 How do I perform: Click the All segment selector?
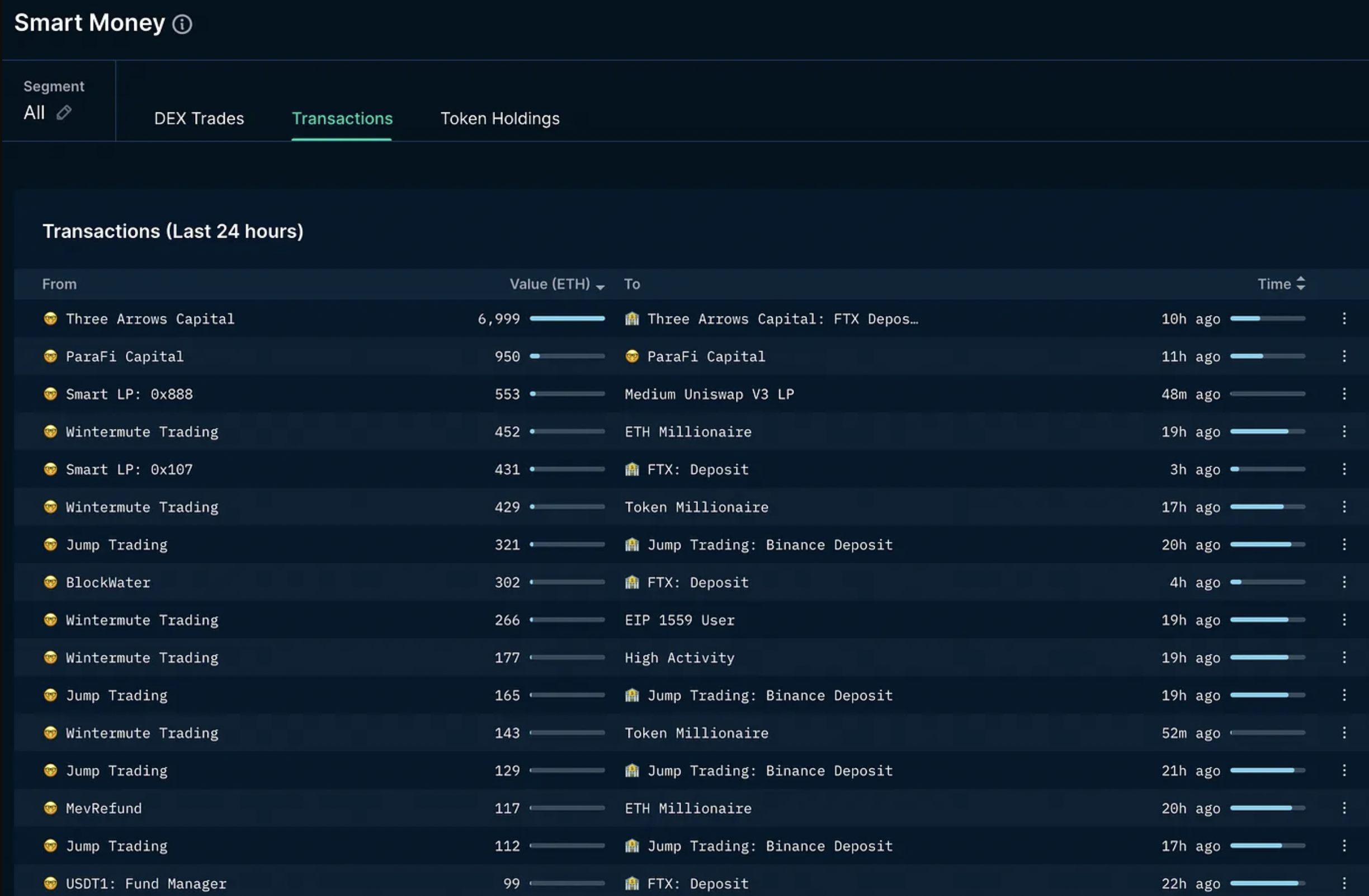35,112
